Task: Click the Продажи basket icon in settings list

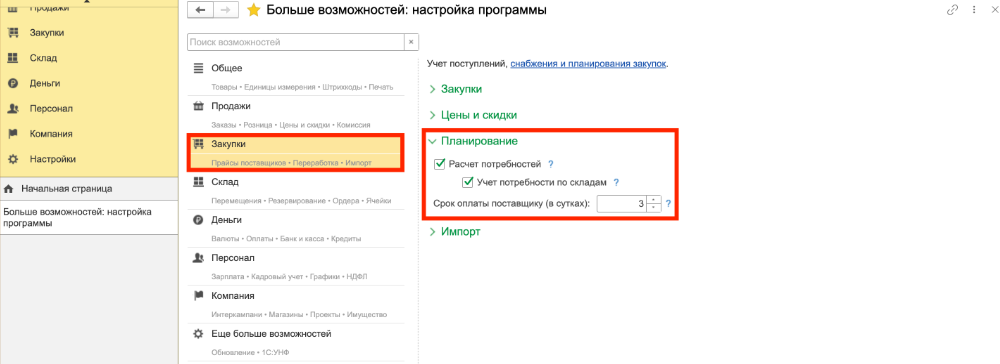Action: pyautogui.click(x=198, y=106)
